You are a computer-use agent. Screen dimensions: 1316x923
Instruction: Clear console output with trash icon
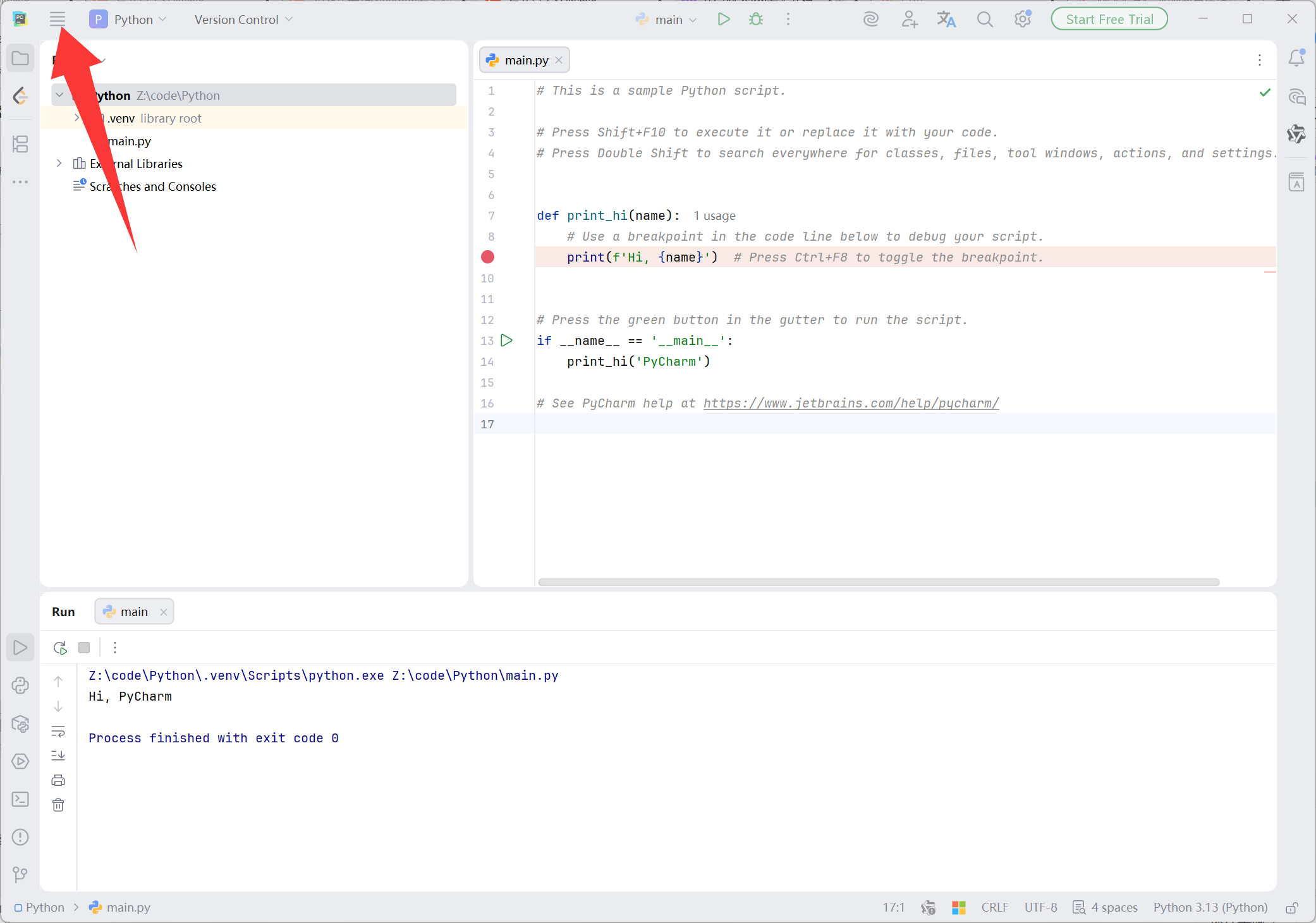pyautogui.click(x=58, y=805)
